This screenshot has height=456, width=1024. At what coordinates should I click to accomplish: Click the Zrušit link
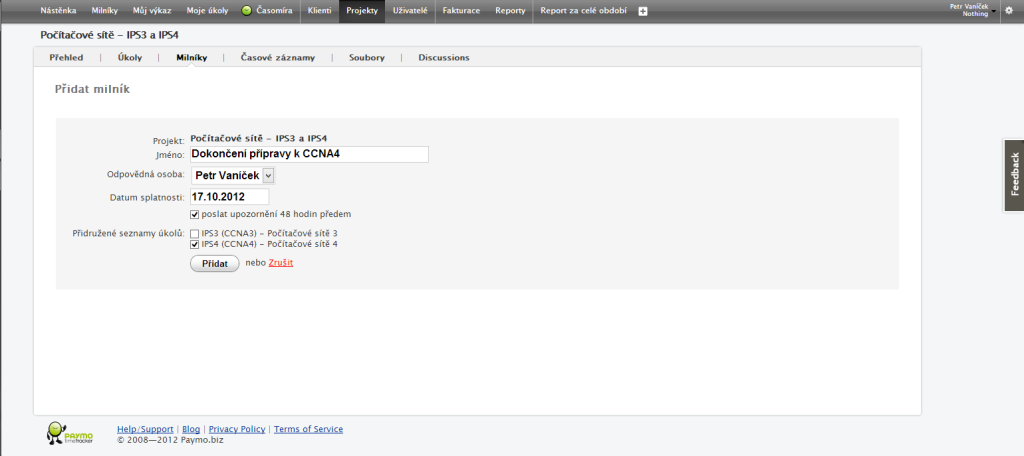[x=281, y=263]
